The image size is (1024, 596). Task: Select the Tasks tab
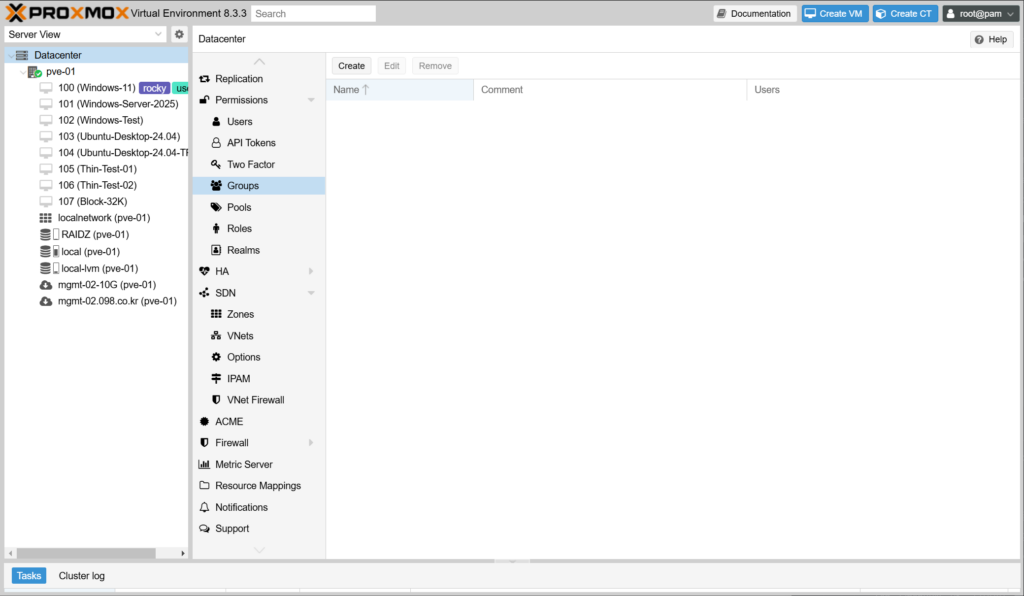tap(29, 576)
